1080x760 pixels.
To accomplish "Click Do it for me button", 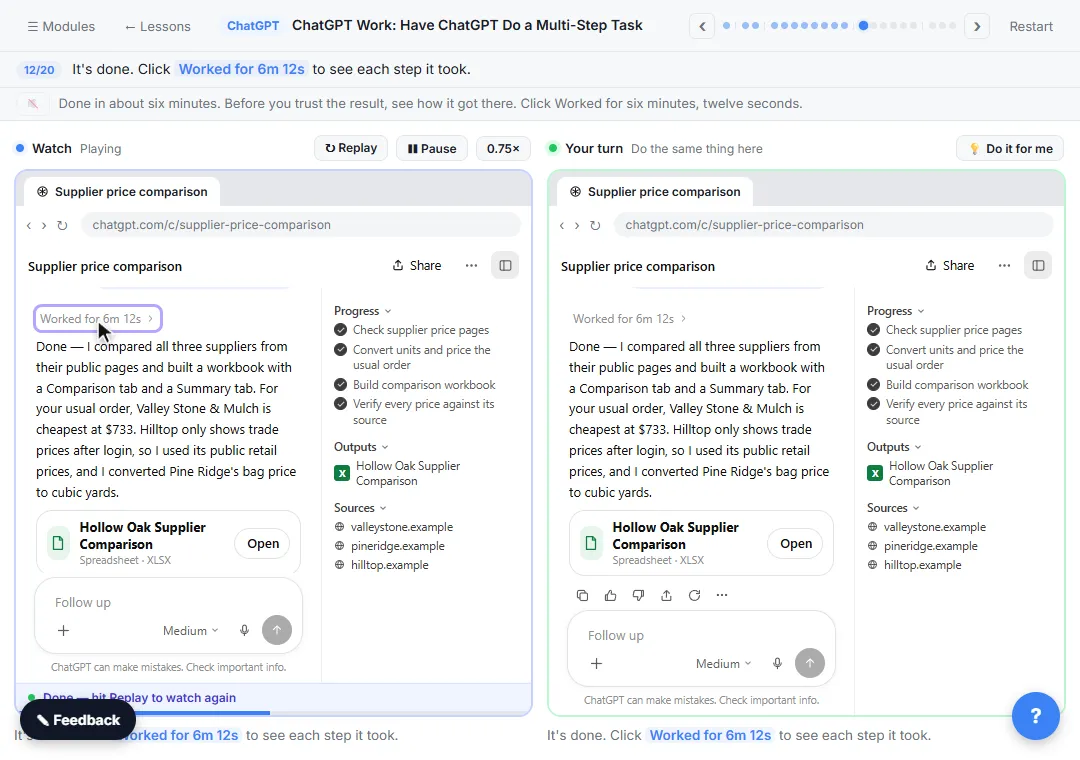I will coord(1010,148).
